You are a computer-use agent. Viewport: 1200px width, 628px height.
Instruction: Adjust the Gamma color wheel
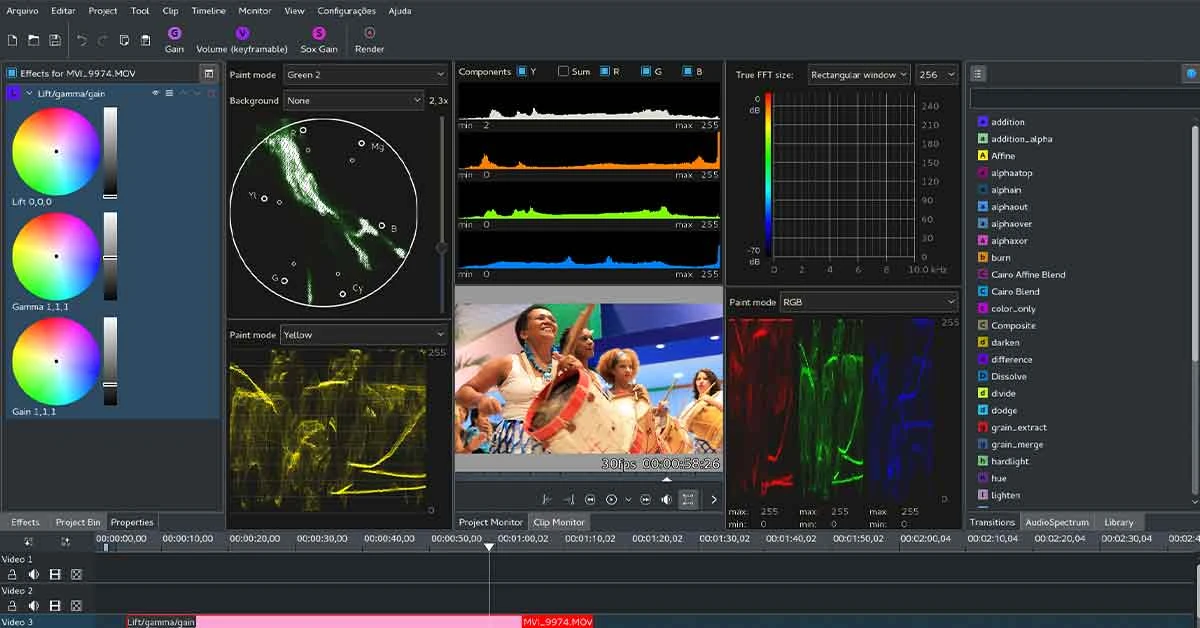pyautogui.click(x=55, y=255)
